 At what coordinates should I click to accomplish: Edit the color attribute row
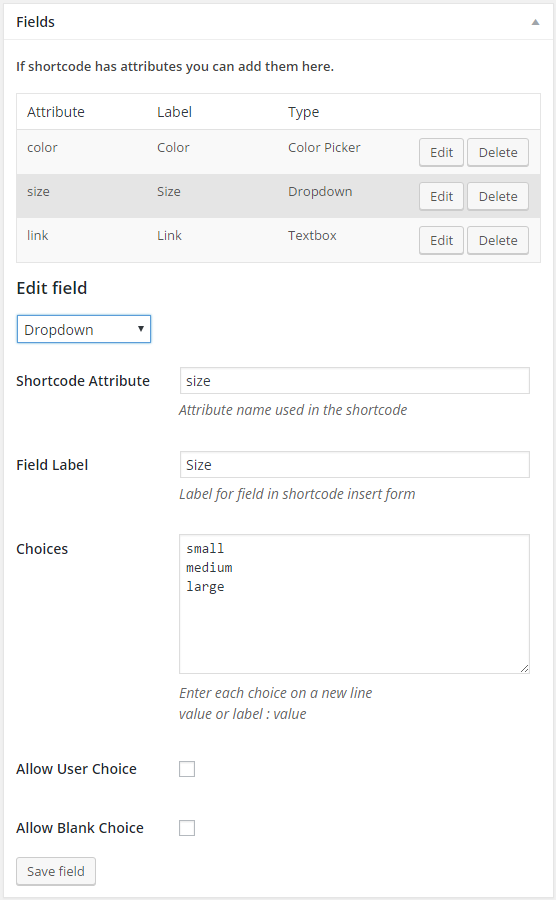pos(441,152)
